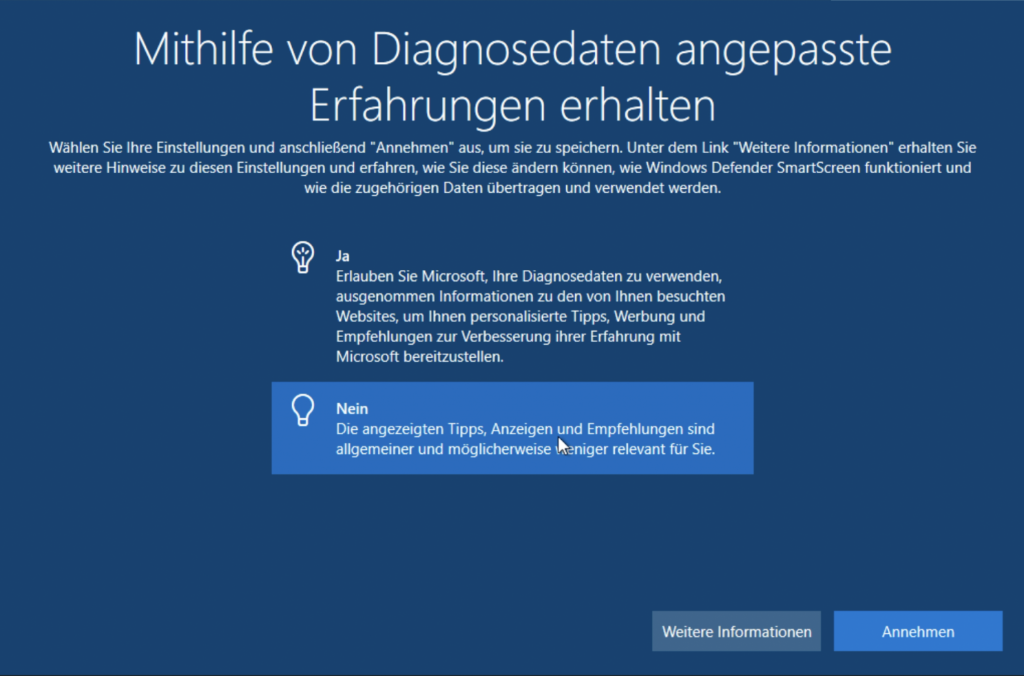
Task: Click the unlit lightbulb icon beside Nein
Action: [x=302, y=412]
